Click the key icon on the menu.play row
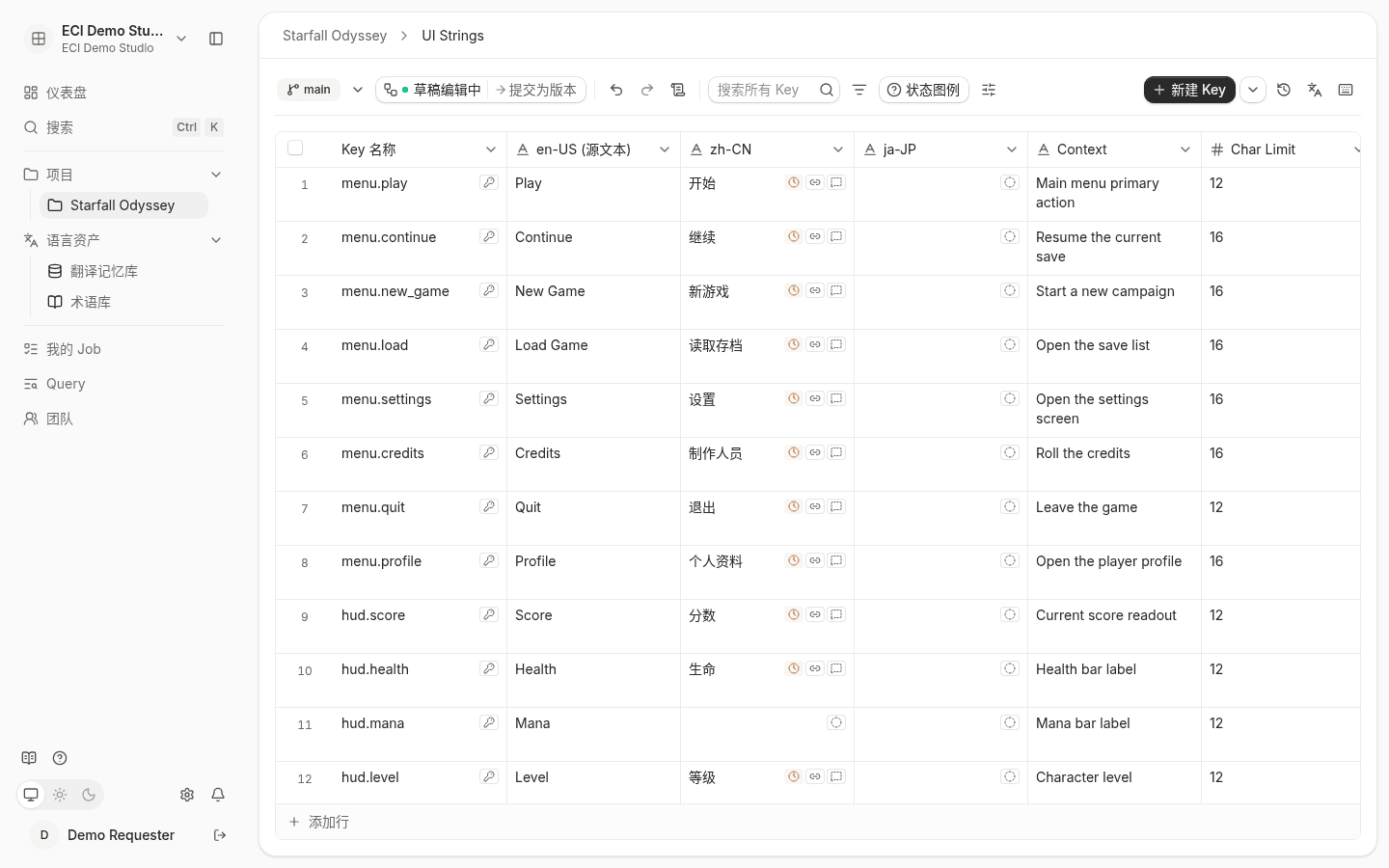This screenshot has height=868, width=1389. pos(489,182)
